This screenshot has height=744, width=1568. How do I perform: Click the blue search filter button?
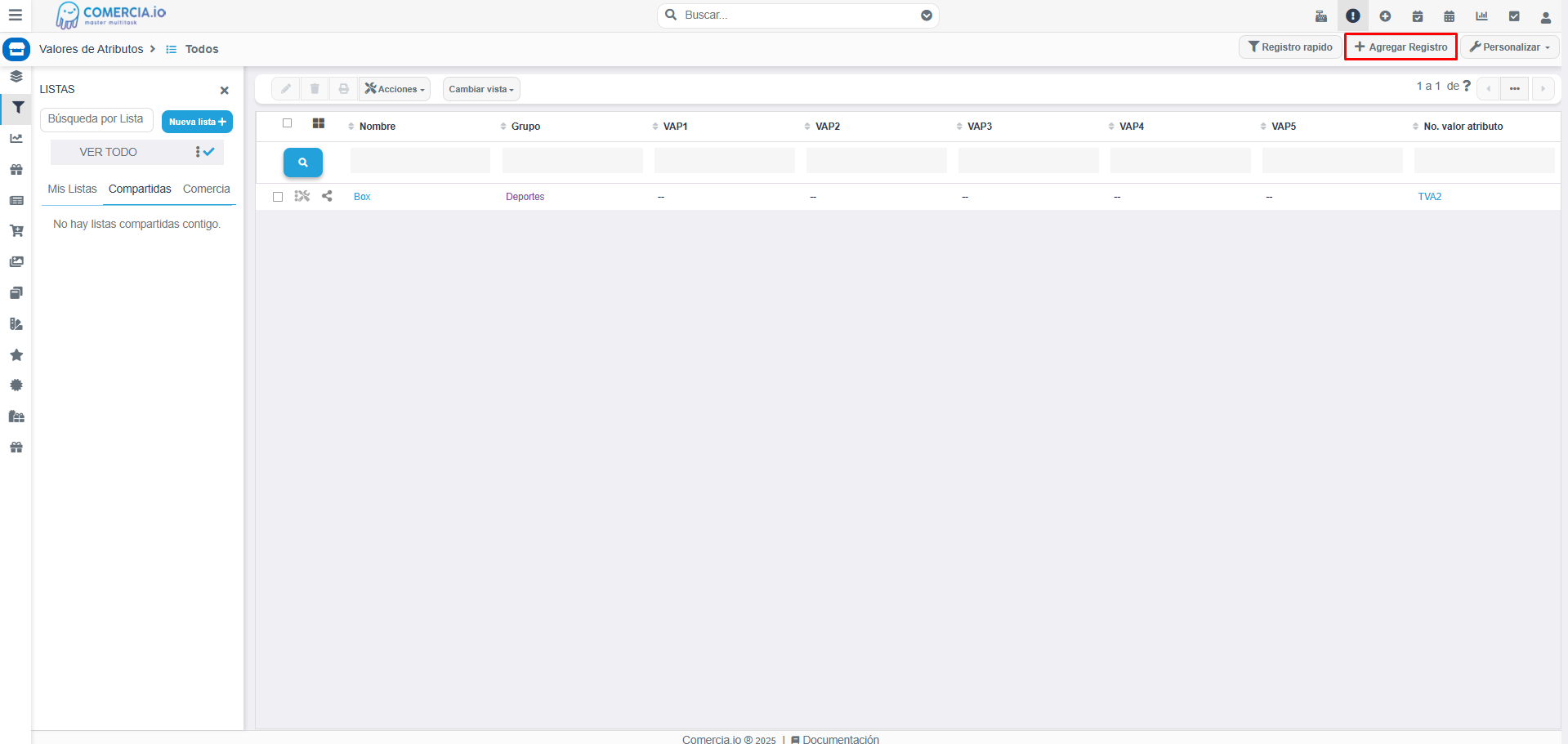(303, 163)
